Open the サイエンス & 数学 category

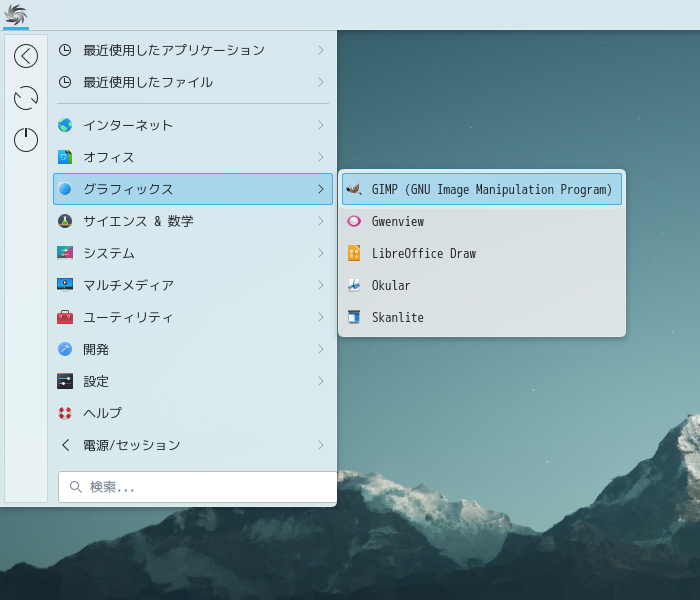(193, 221)
